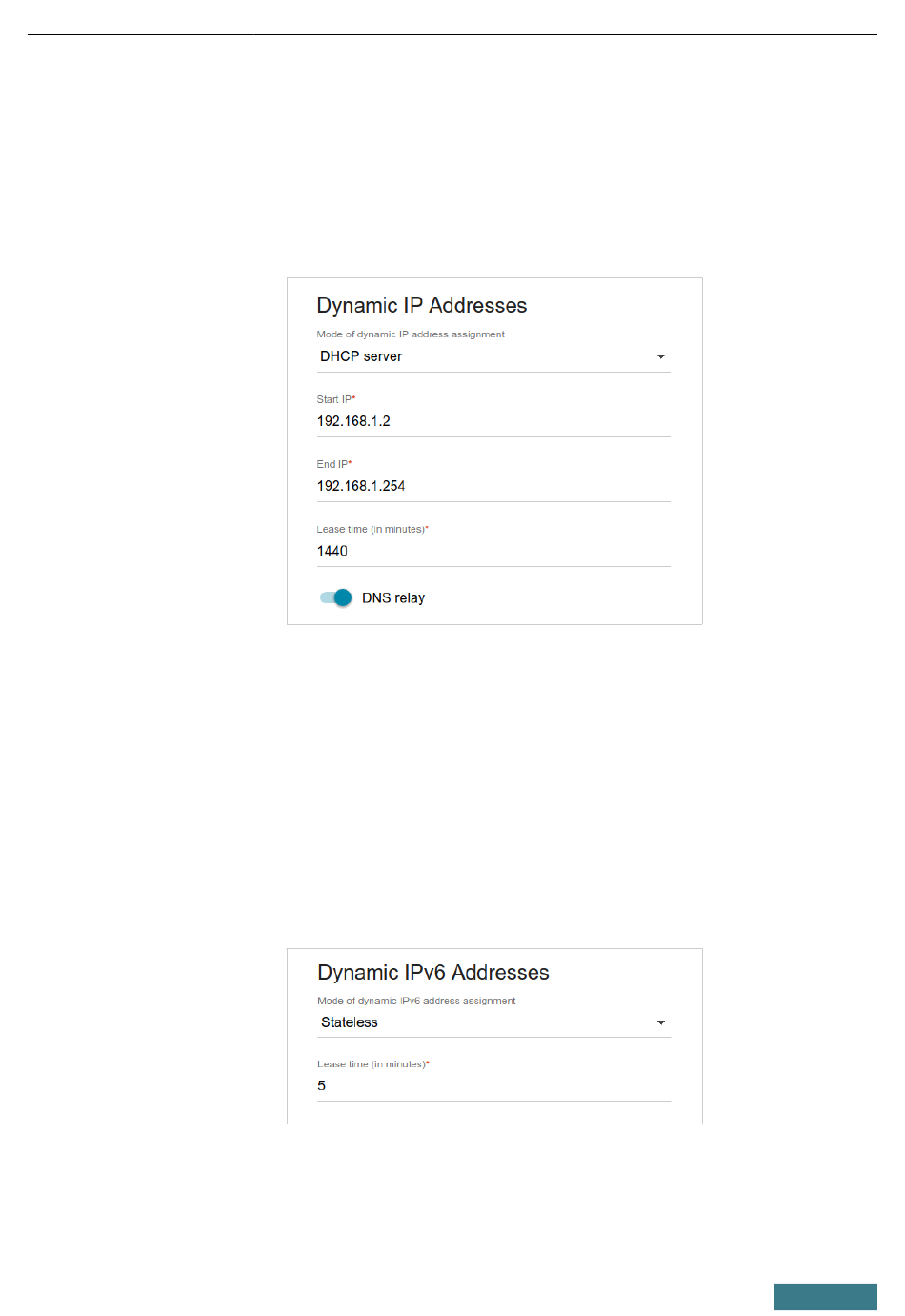The width and height of the screenshot is (905, 1316).
Task: Click the Lease time label above 1440
Action: click(372, 529)
